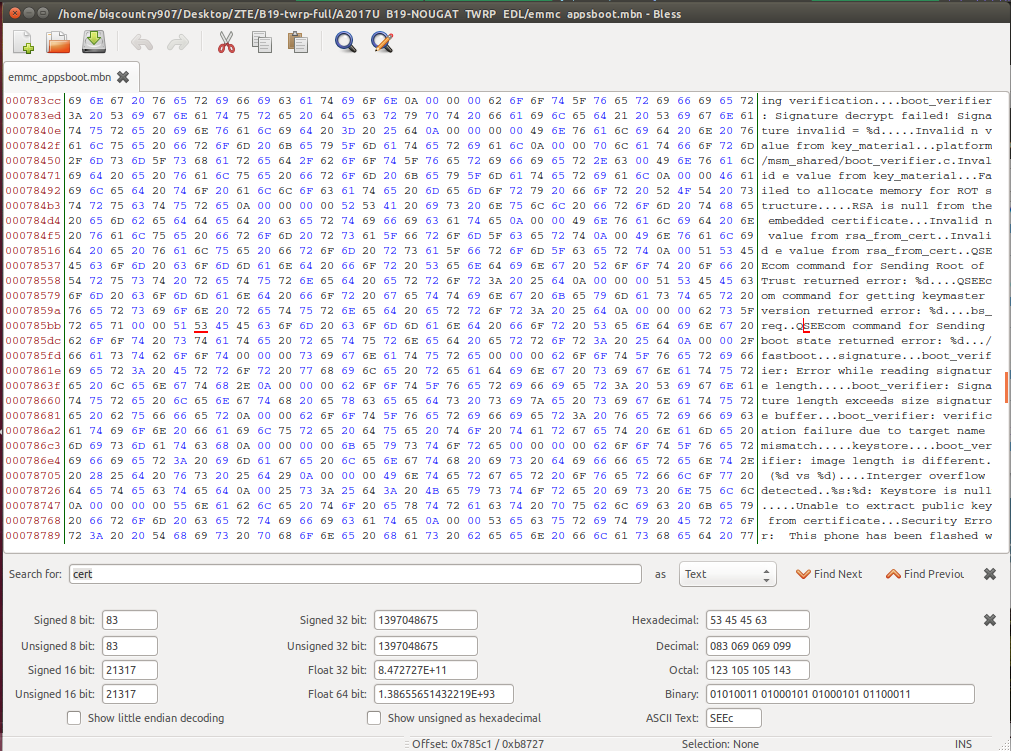Viewport: 1011px width, 751px height.
Task: Paste using the clipboard icon
Action: (x=297, y=42)
